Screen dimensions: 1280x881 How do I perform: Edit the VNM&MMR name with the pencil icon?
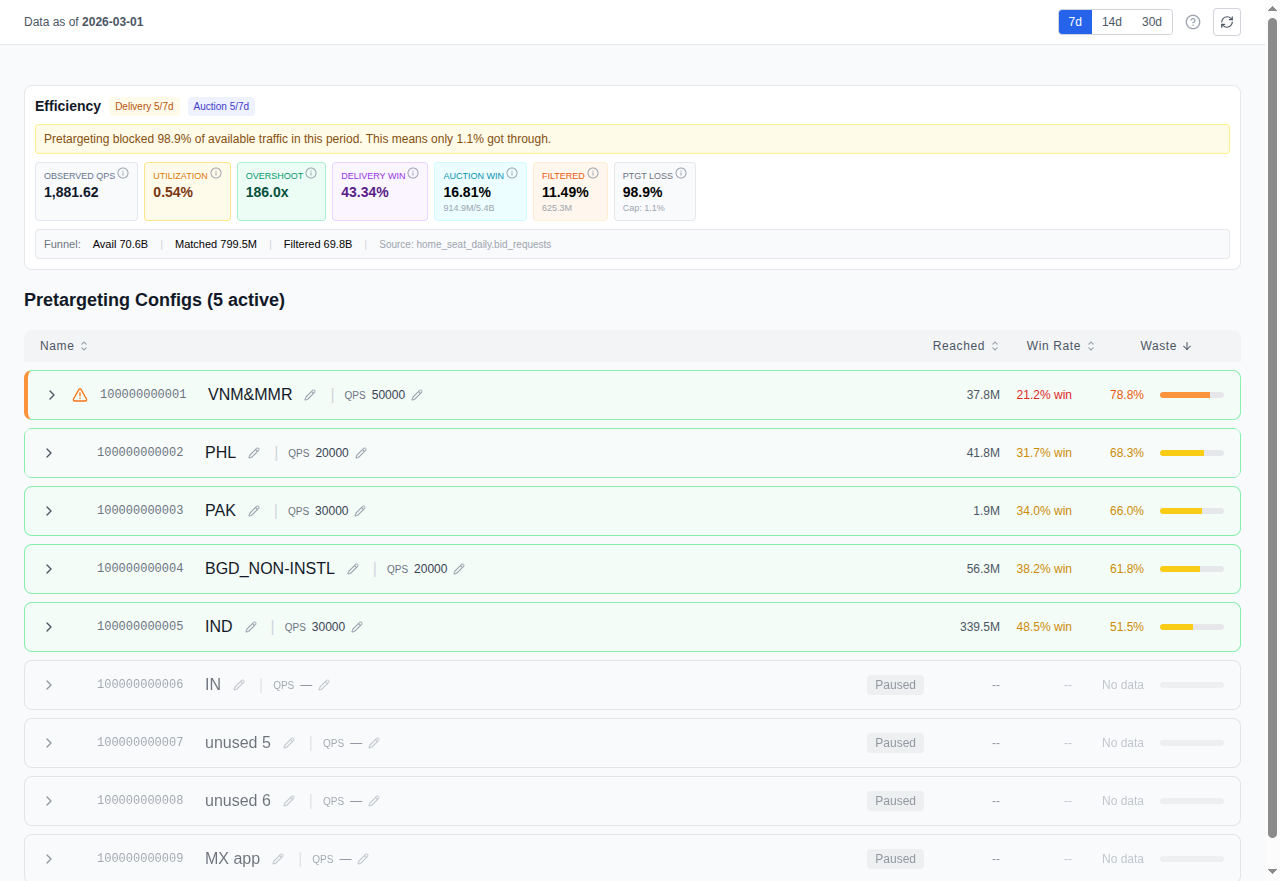[x=310, y=394]
